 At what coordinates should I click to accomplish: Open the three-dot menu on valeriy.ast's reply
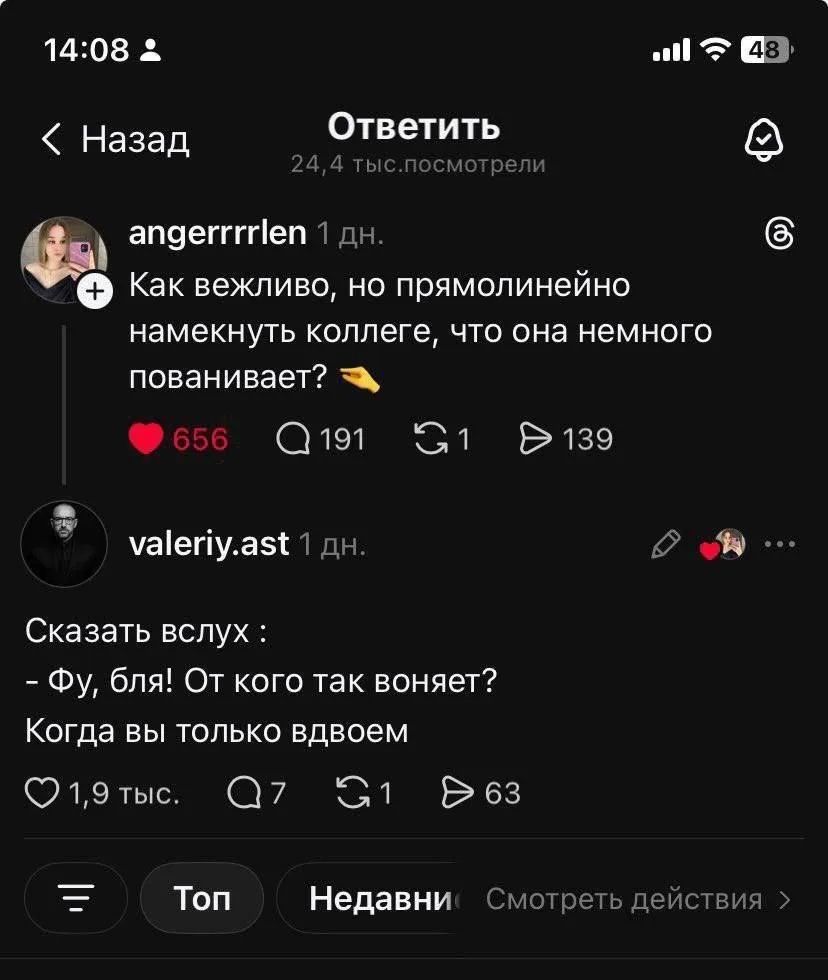[x=779, y=544]
